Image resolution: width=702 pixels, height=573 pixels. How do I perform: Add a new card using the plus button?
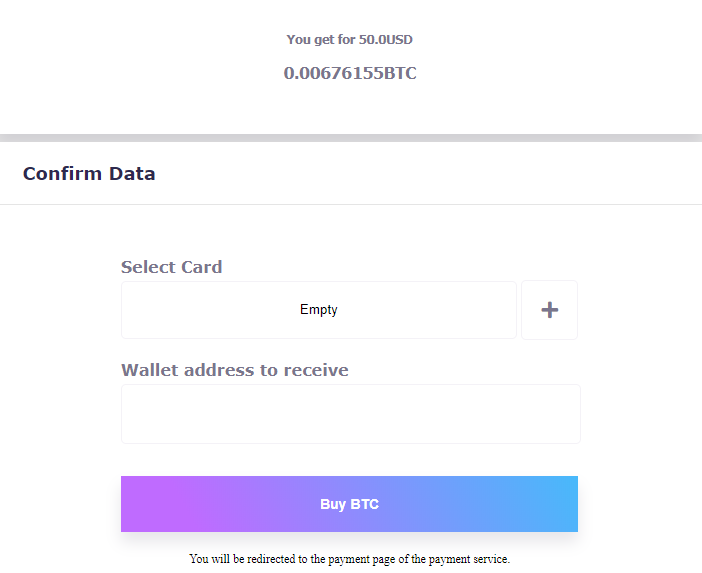(549, 310)
